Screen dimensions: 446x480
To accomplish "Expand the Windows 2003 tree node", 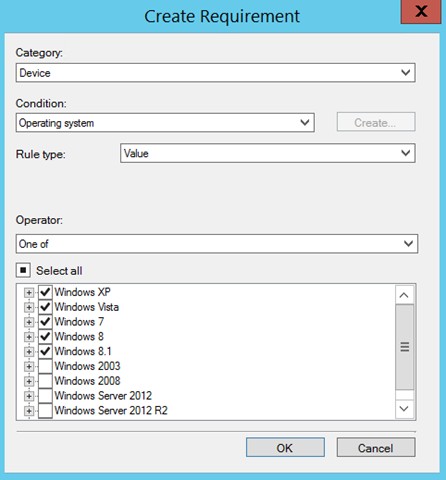I will pyautogui.click(x=29, y=366).
